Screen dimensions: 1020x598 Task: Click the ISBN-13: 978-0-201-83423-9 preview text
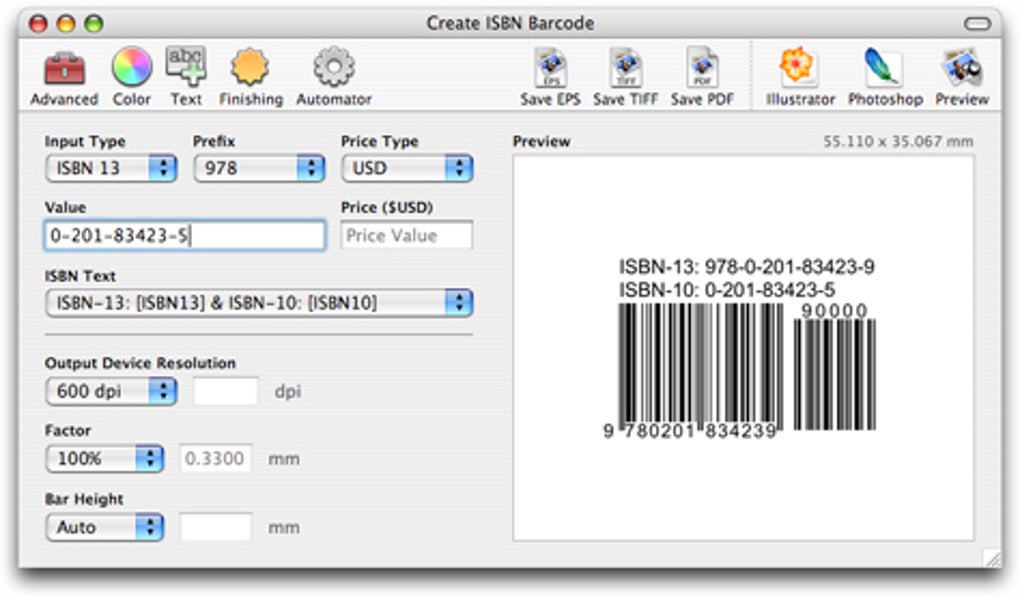[746, 267]
